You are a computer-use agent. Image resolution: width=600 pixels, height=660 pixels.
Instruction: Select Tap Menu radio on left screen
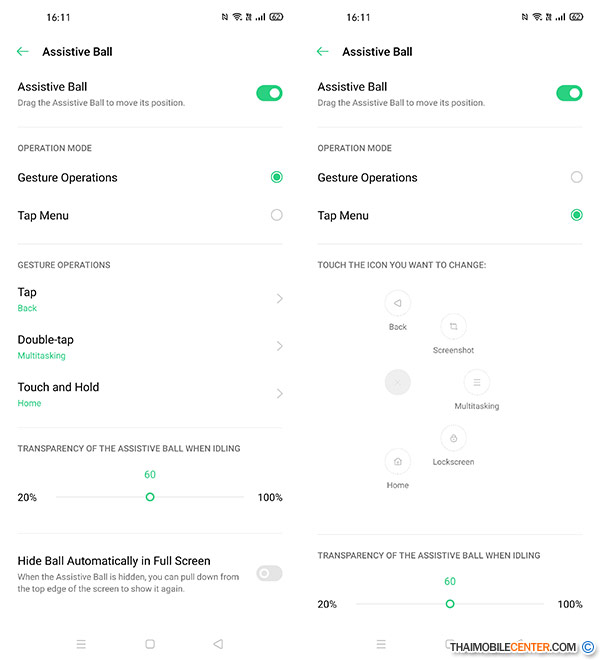tap(277, 215)
